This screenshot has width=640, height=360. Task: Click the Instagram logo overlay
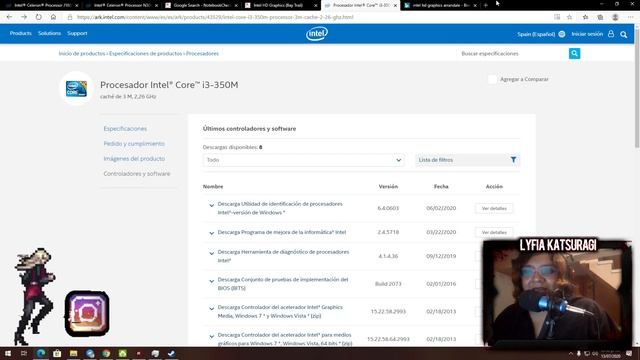point(87,313)
